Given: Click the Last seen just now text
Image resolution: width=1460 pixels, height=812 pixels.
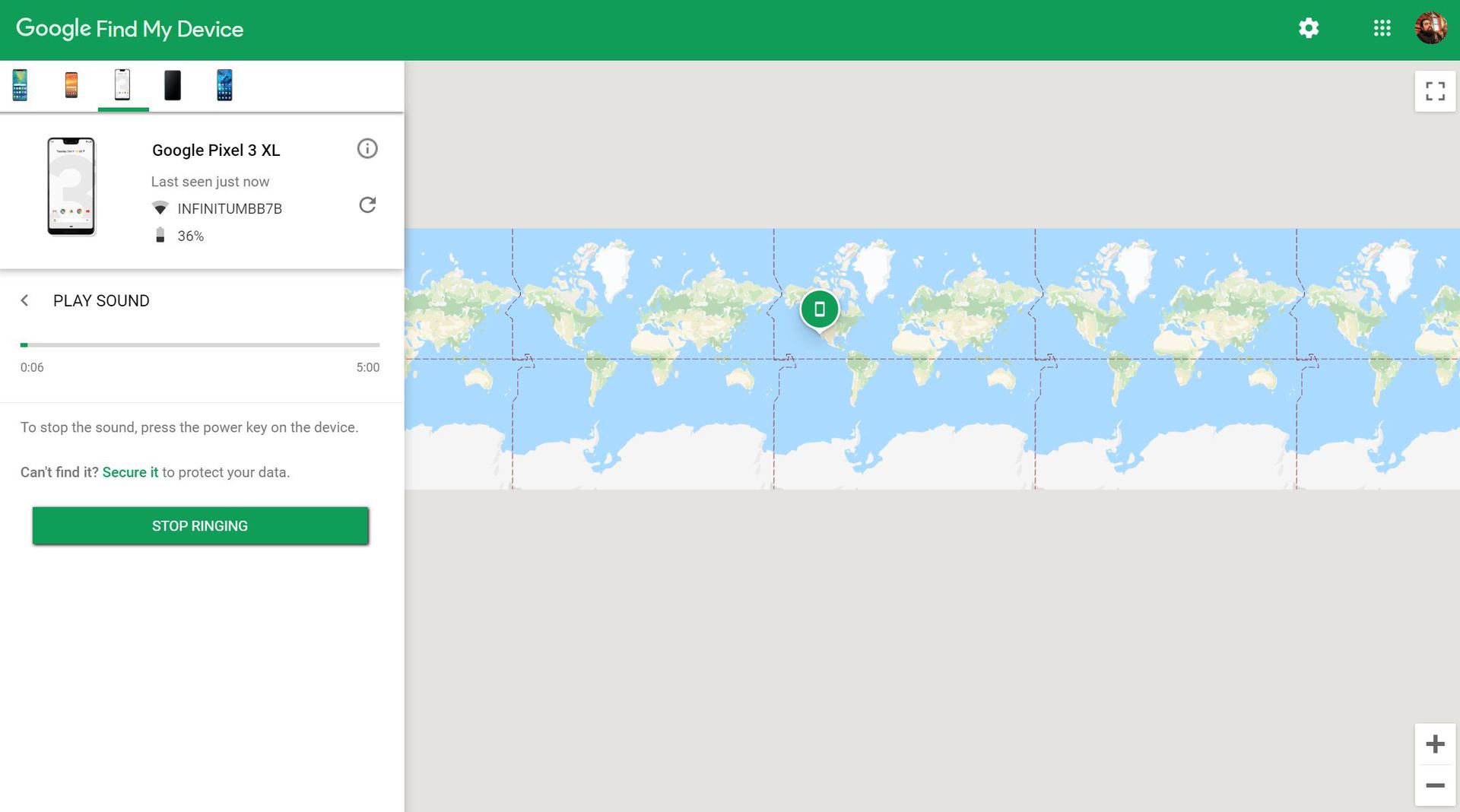Looking at the screenshot, I should tap(210, 182).
